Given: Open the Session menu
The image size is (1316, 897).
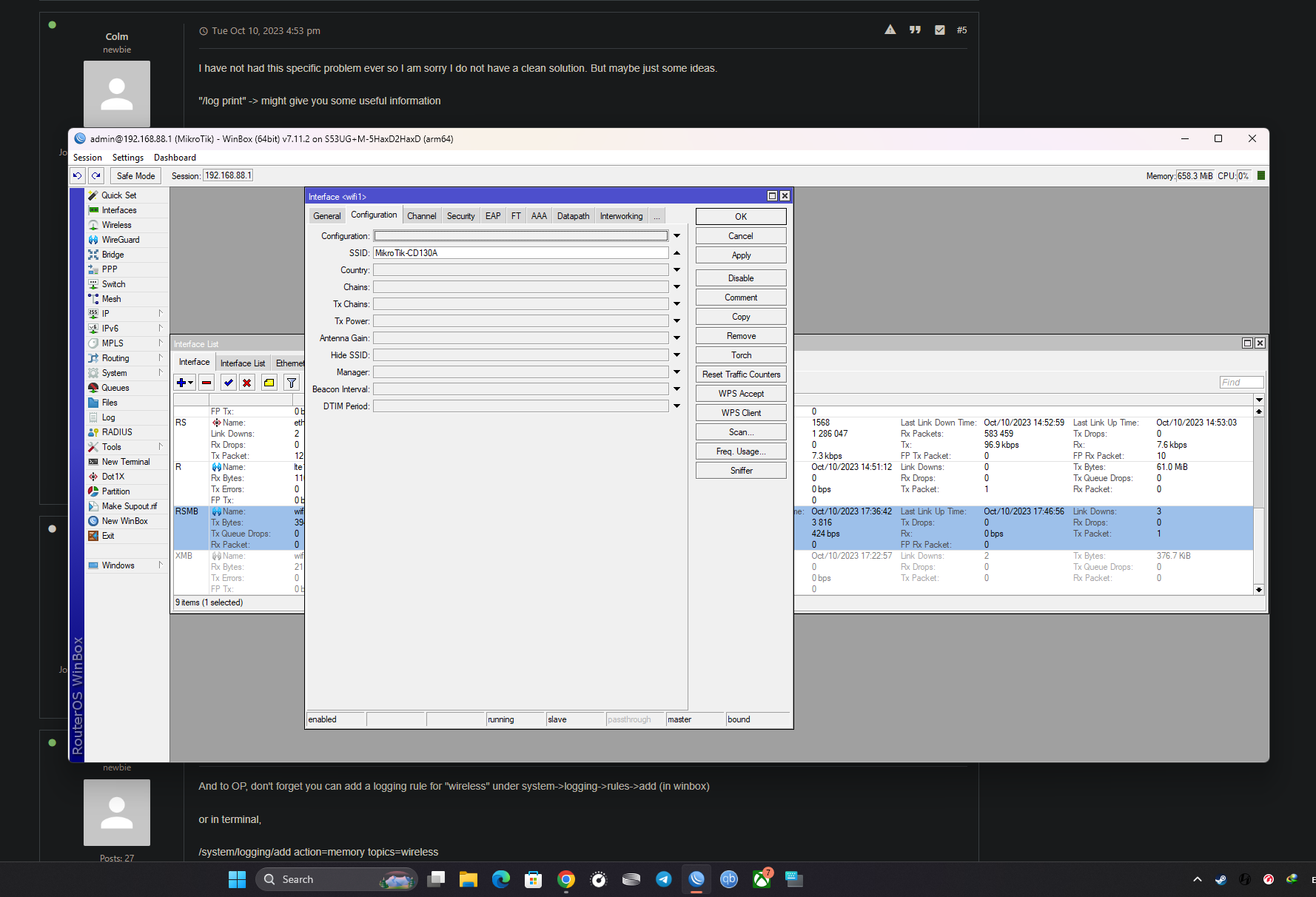Looking at the screenshot, I should (87, 158).
